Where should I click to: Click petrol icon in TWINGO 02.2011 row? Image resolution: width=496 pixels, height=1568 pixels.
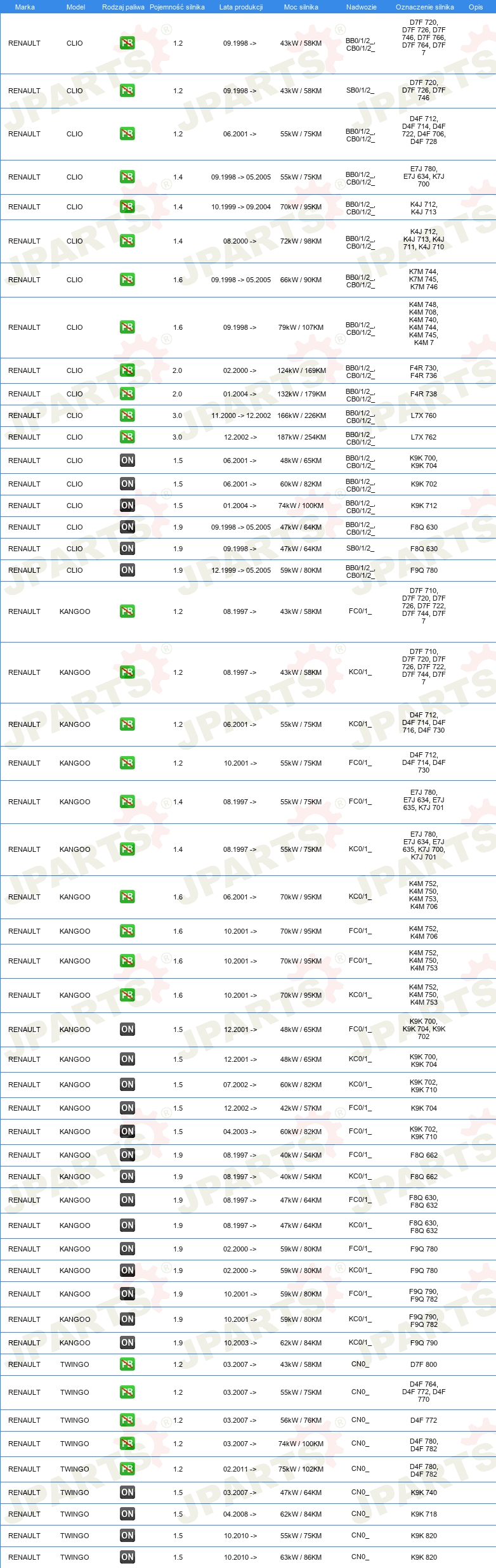click(127, 1469)
